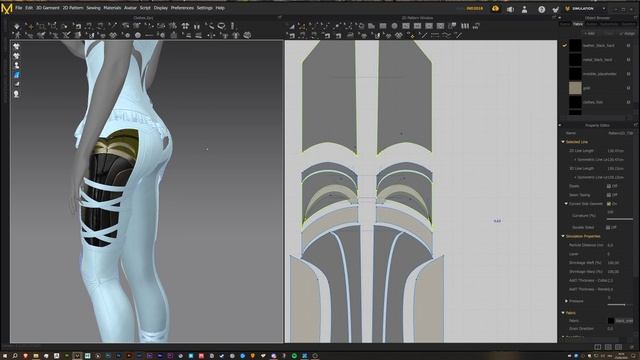The height and width of the screenshot is (360, 640).
Task: Expand the Pressure property
Action: click(x=566, y=301)
